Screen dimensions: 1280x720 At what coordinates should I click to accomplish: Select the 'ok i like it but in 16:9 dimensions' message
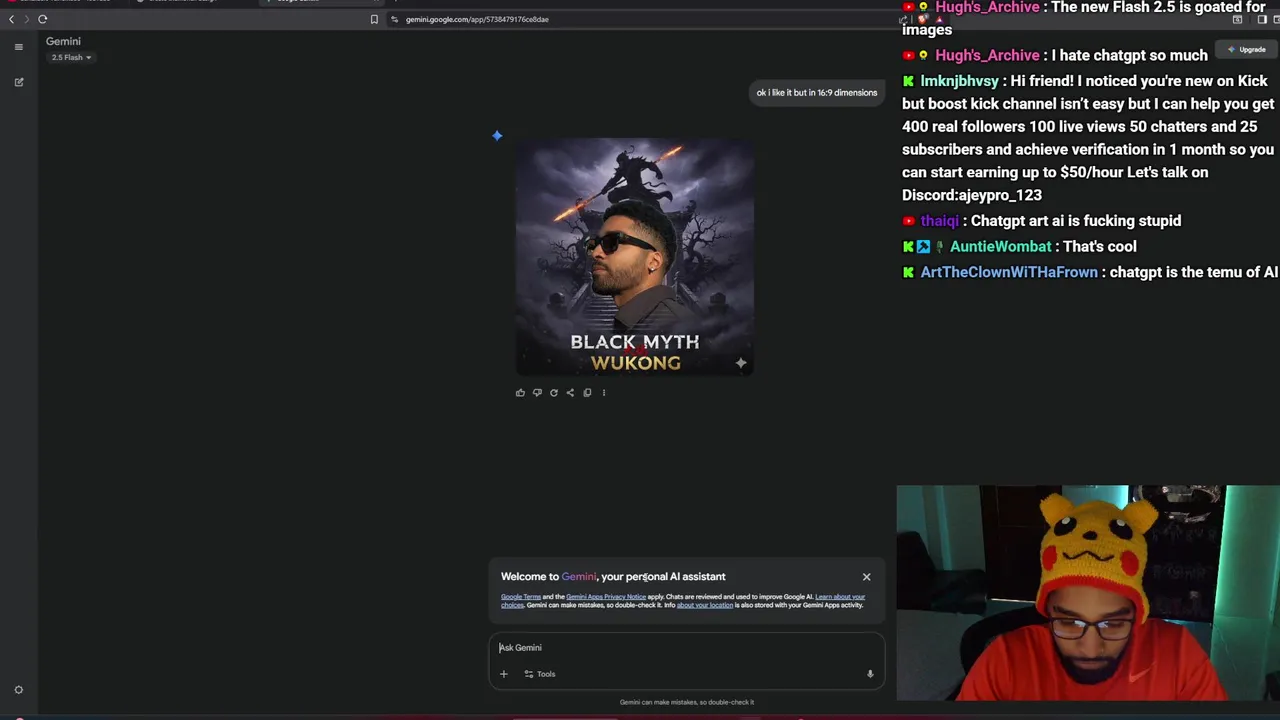817,93
